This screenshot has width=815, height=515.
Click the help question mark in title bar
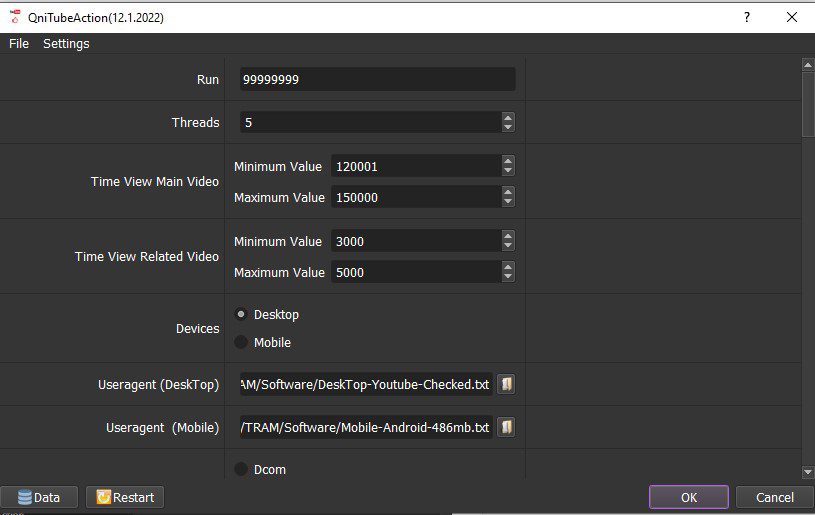click(746, 17)
